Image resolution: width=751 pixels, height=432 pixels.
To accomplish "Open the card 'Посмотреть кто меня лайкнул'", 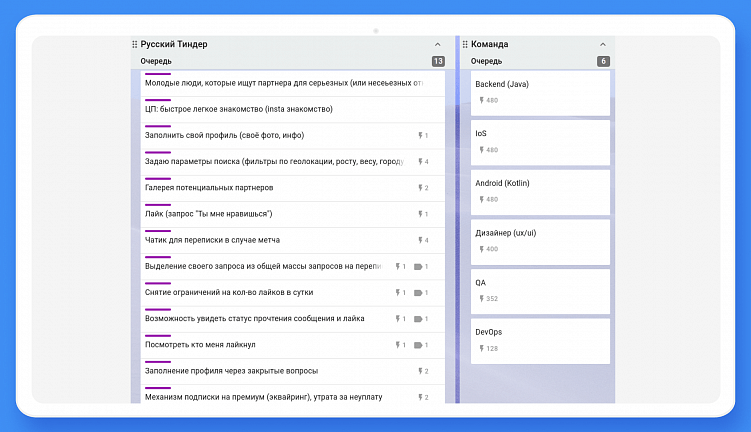I will pyautogui.click(x=293, y=345).
